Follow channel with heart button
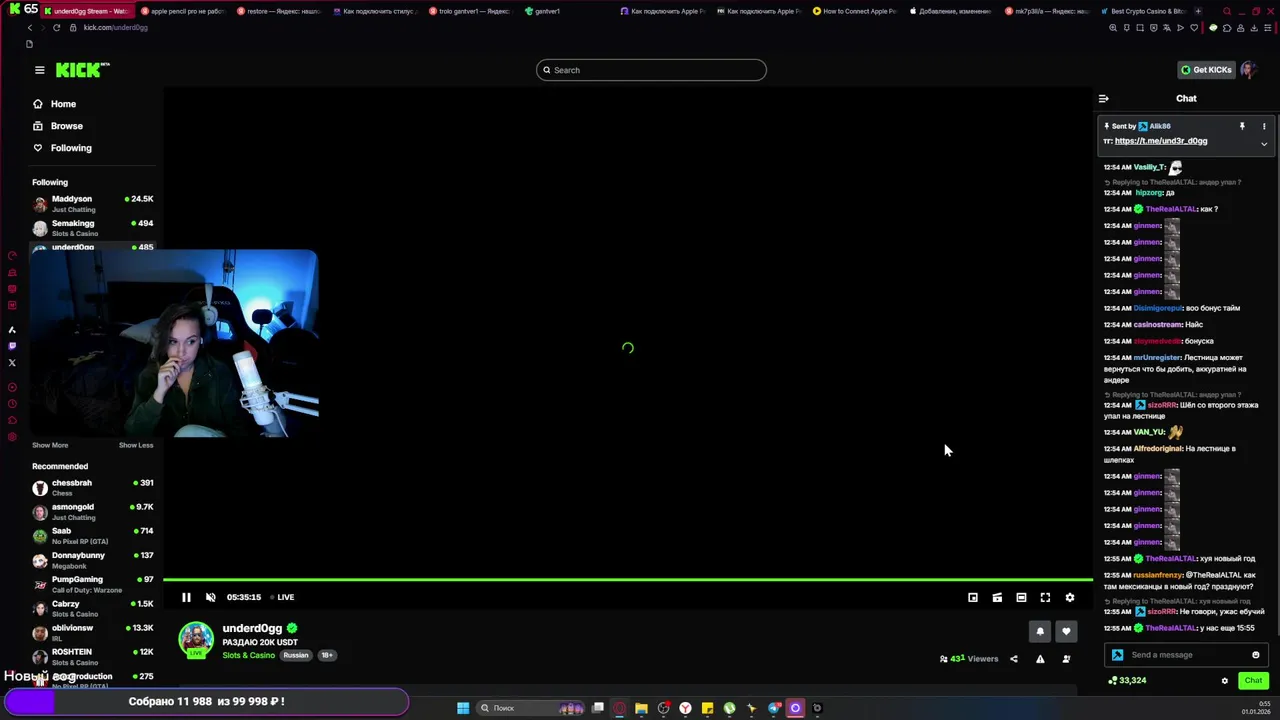 pos(1066,631)
